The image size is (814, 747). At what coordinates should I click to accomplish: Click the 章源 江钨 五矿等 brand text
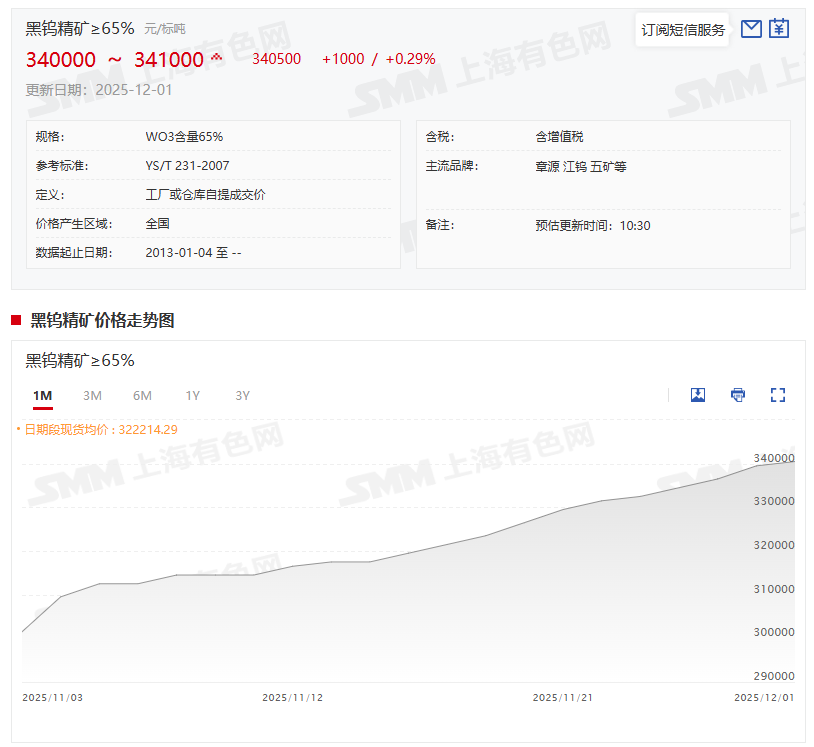(580, 166)
